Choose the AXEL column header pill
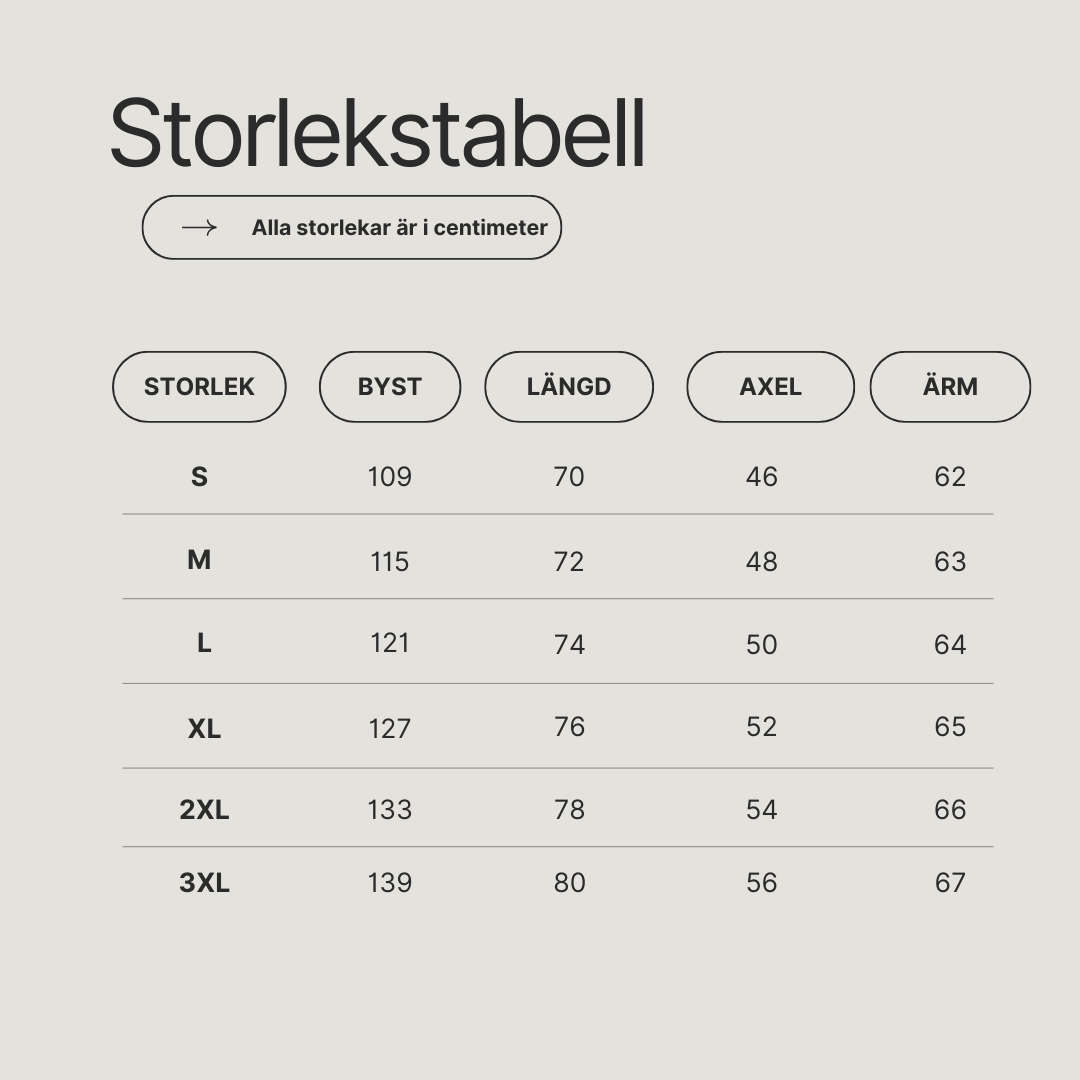The height and width of the screenshot is (1080, 1080). point(770,386)
